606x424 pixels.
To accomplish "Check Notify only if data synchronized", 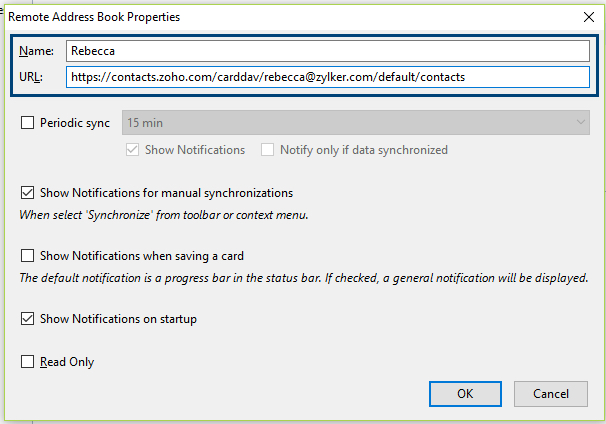I will coord(268,150).
